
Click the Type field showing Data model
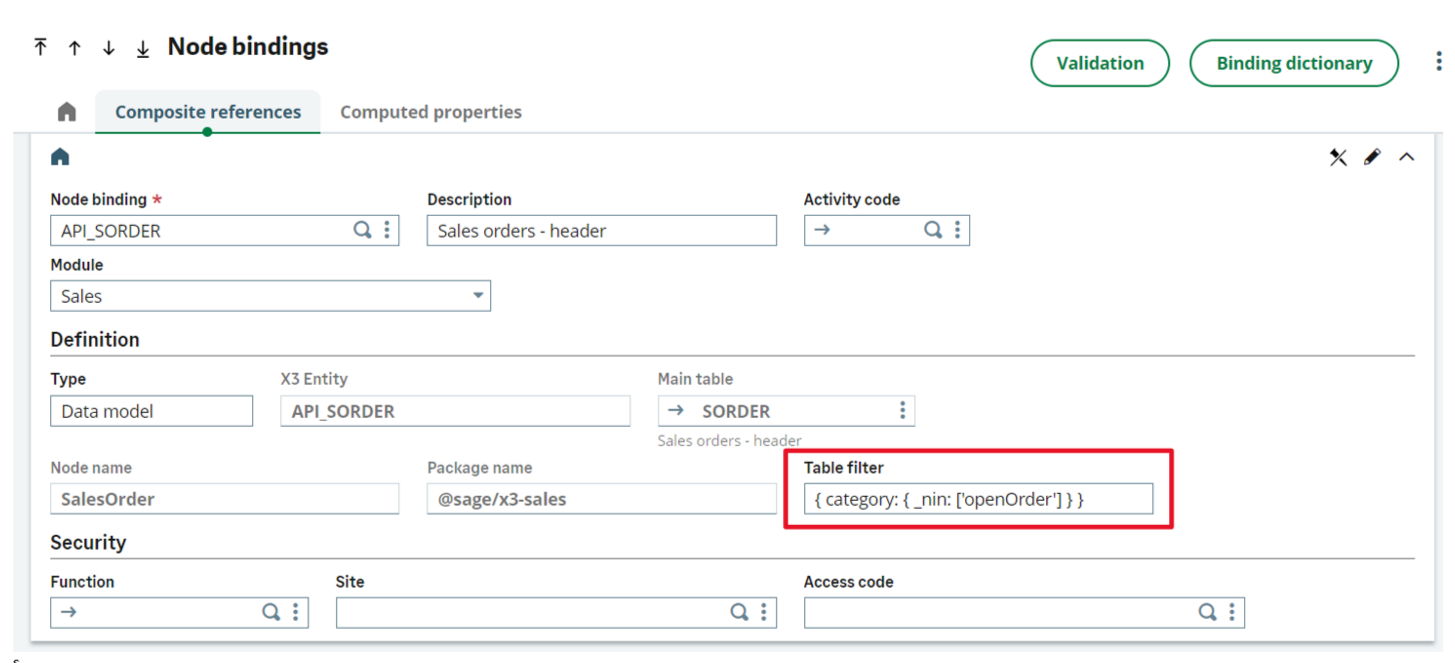151,411
